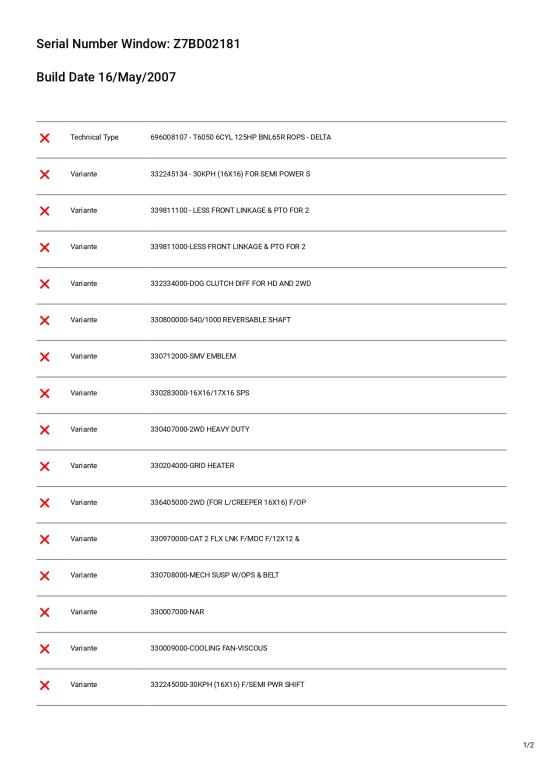Viewport: 543px width, 768px height.
Task: Click 330283000-16X16/17X16 SPS entry
Action: click(200, 393)
